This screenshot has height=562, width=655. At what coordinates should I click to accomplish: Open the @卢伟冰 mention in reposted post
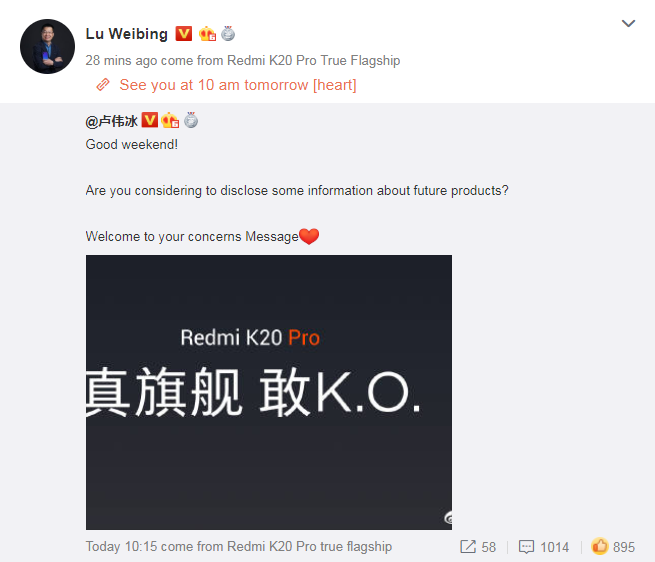(111, 121)
